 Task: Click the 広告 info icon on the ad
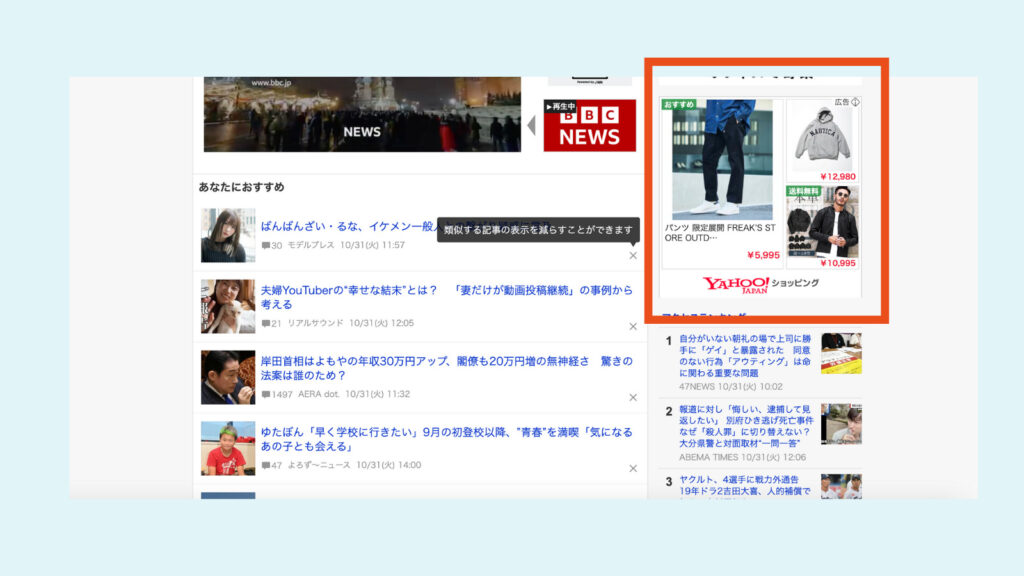(855, 103)
